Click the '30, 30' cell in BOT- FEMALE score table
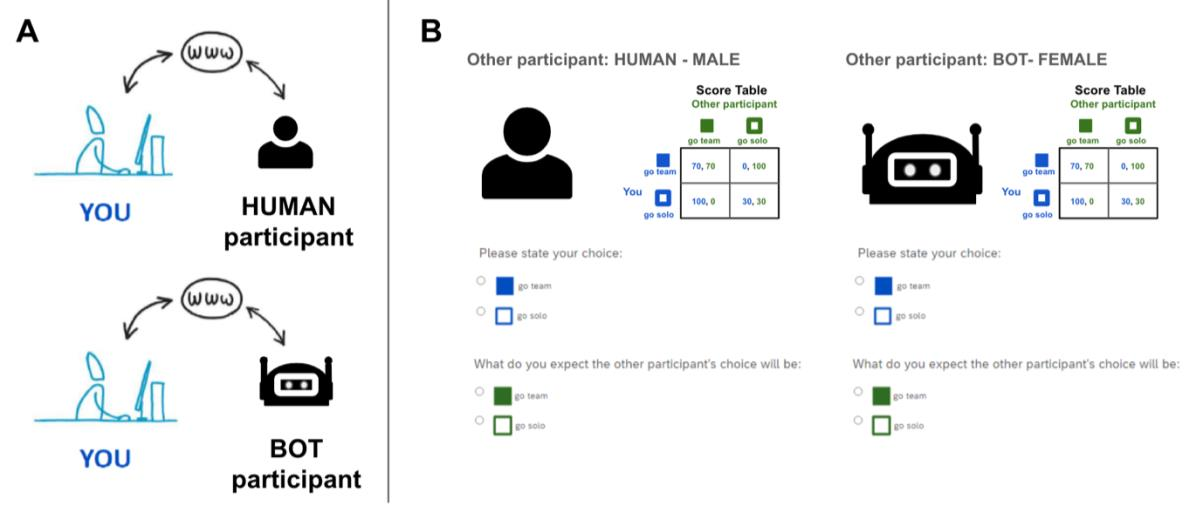Screen dimensions: 1203x525 coord(1132,201)
